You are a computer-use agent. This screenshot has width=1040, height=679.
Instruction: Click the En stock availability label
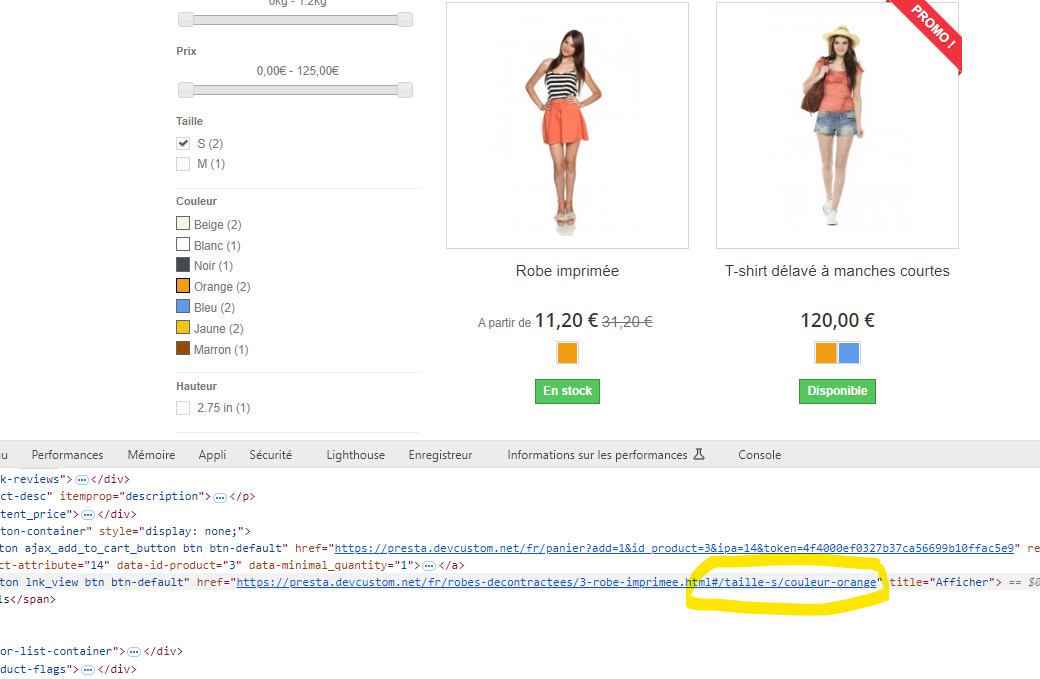[567, 391]
